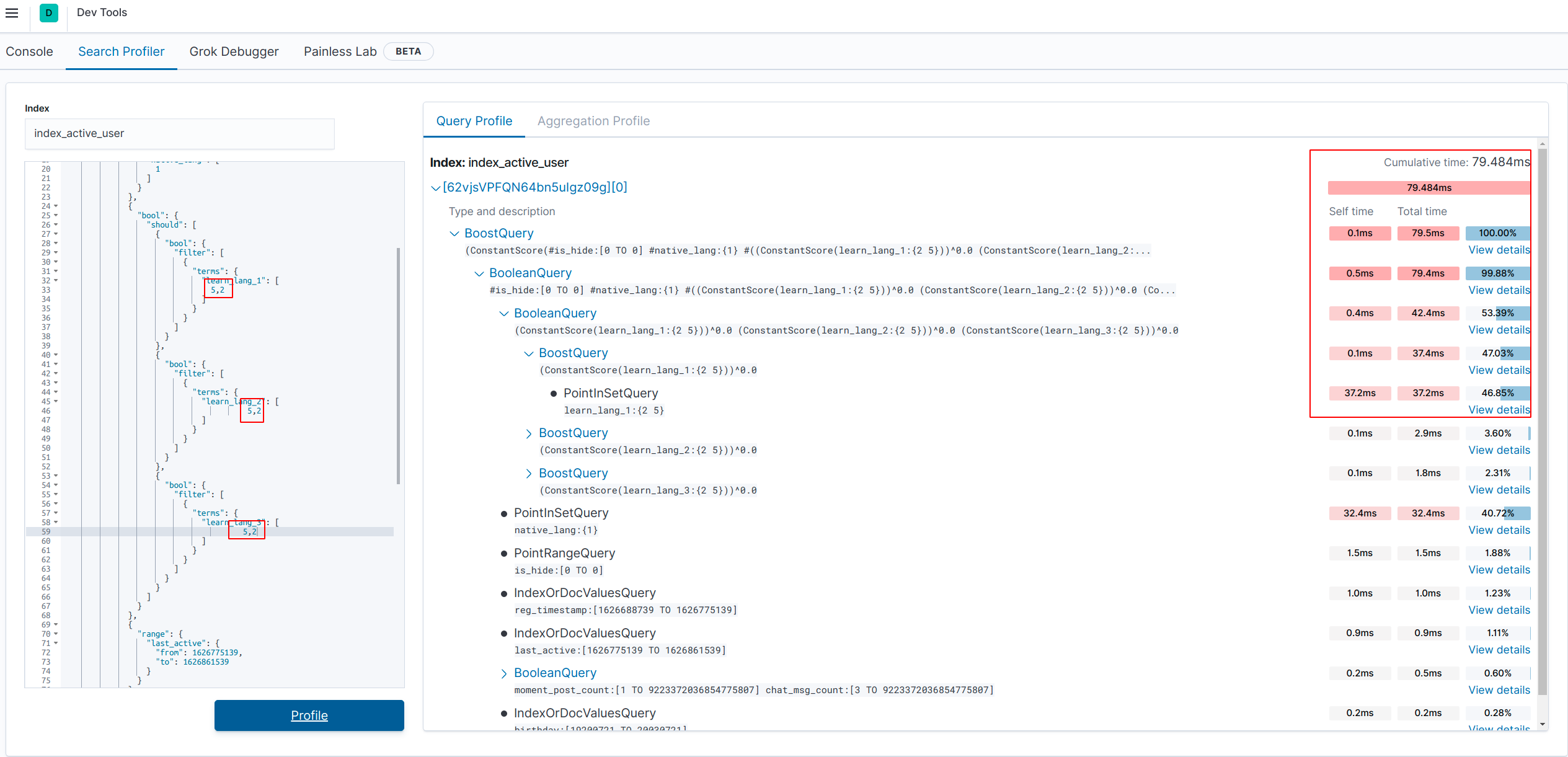Open the Painless Lab tab

click(340, 51)
